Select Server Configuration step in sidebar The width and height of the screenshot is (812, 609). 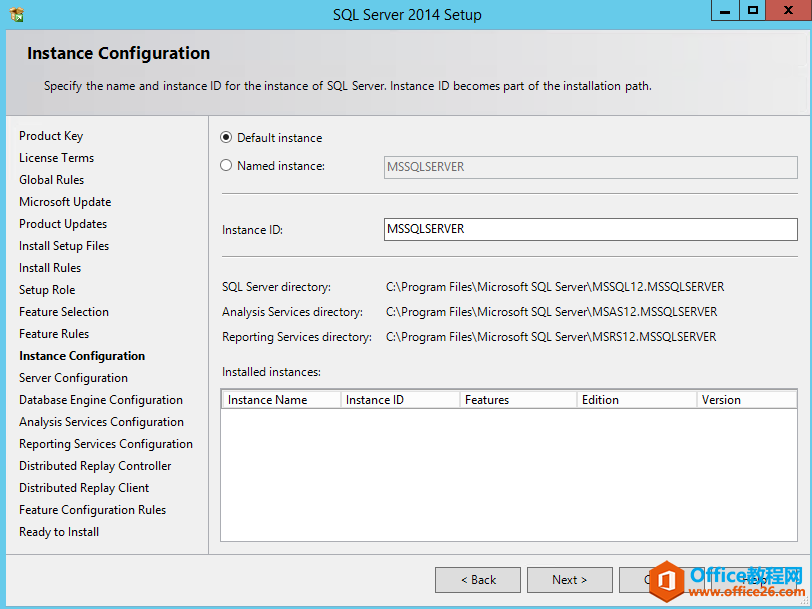[73, 378]
